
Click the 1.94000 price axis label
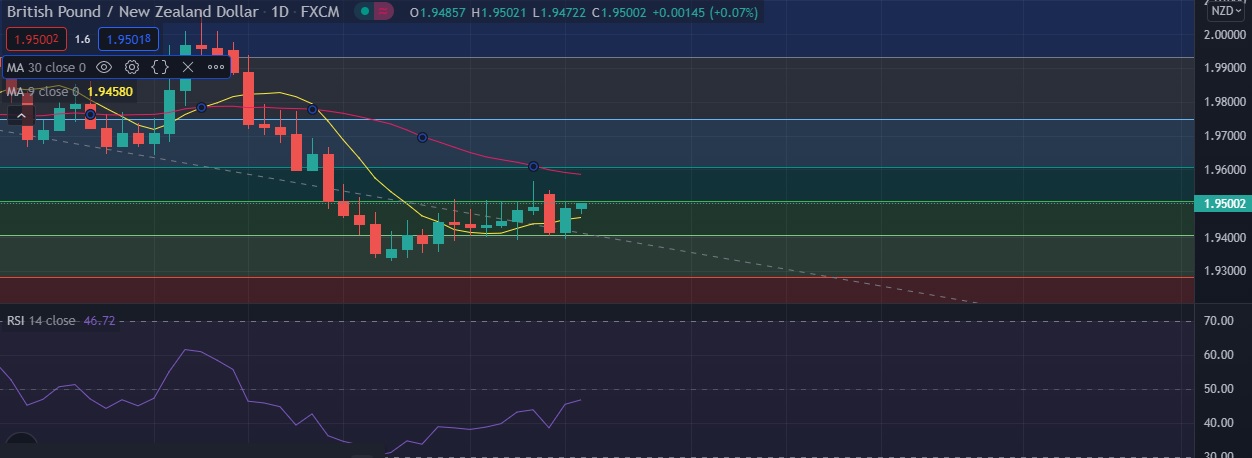1224,238
